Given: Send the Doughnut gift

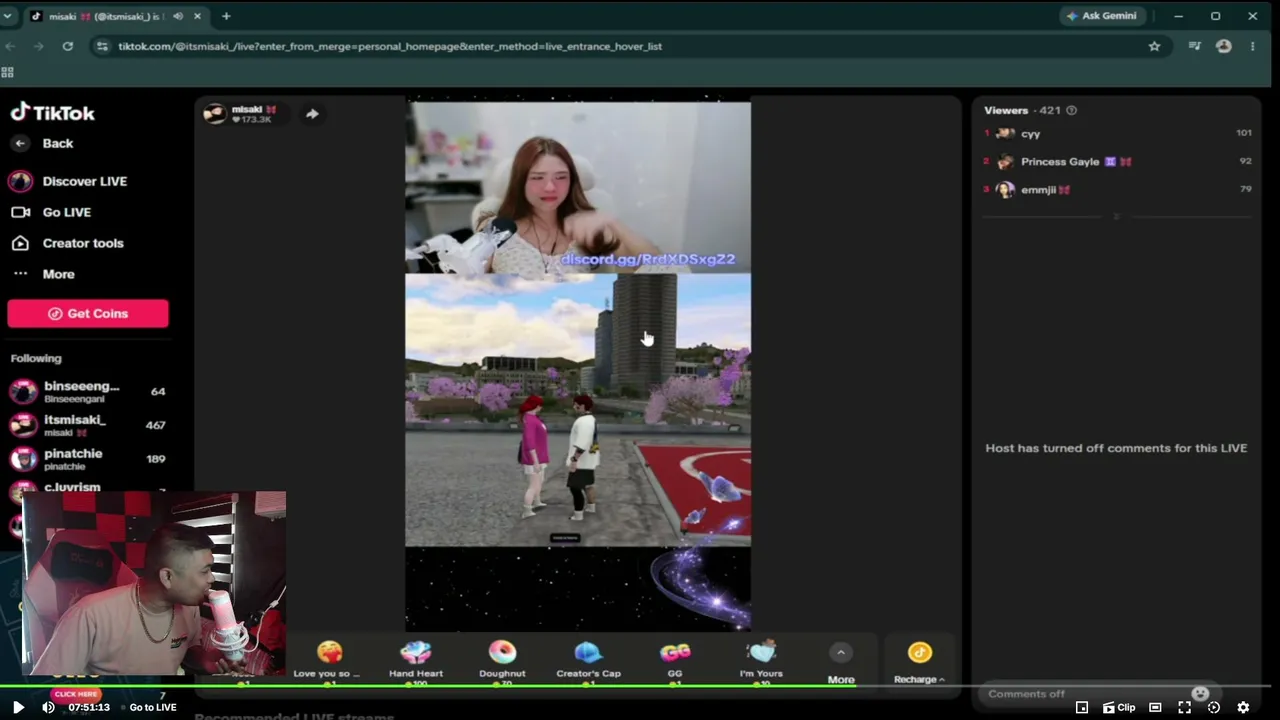Looking at the screenshot, I should pyautogui.click(x=502, y=662).
